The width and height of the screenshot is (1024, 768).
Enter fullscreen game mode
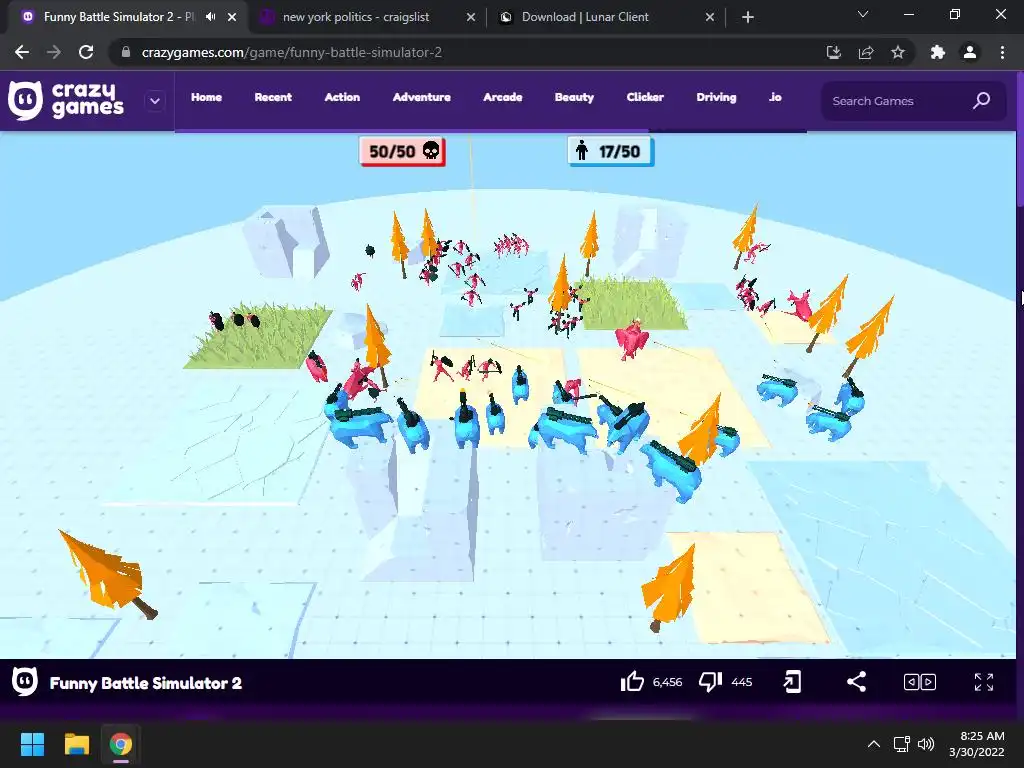coord(984,682)
